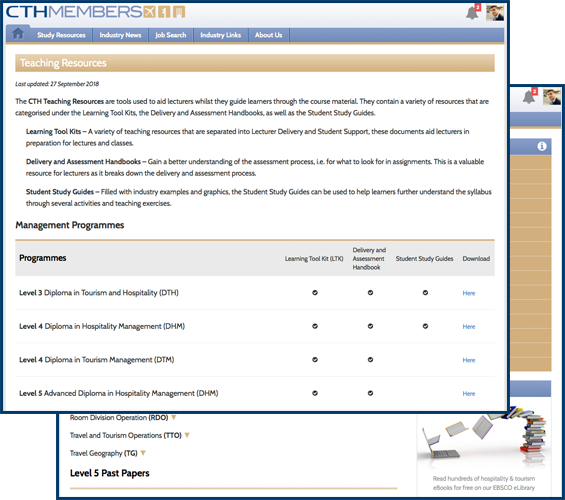Open the Home icon in navigation bar
Viewport: 565px width, 500px height.
pyautogui.click(x=18, y=34)
